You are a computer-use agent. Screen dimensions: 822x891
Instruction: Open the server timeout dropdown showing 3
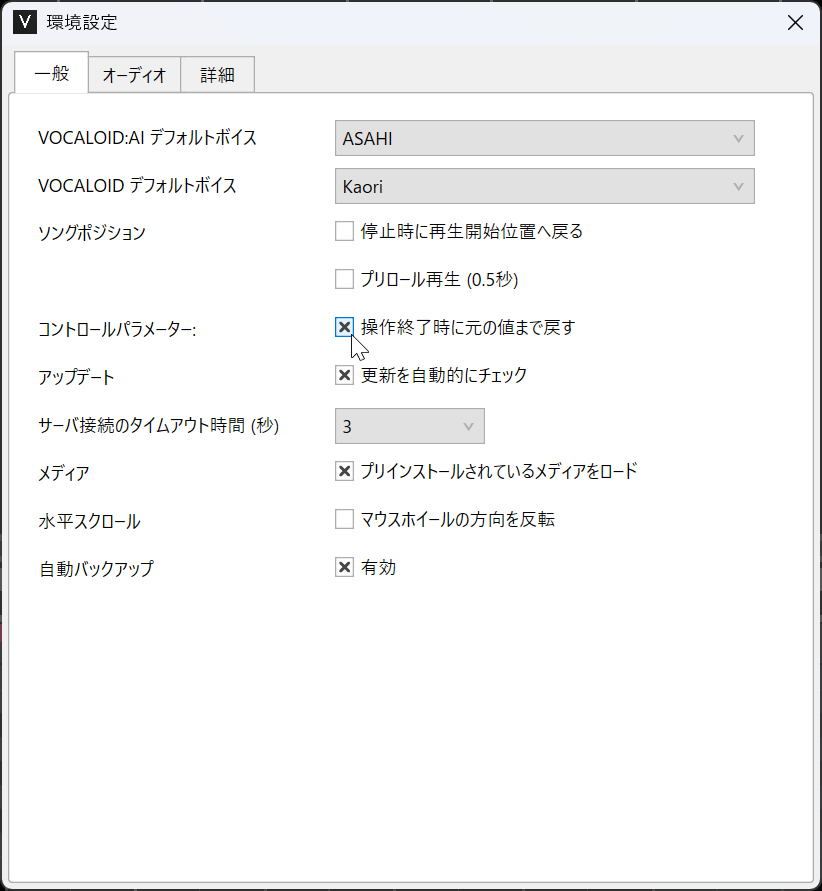[x=410, y=426]
